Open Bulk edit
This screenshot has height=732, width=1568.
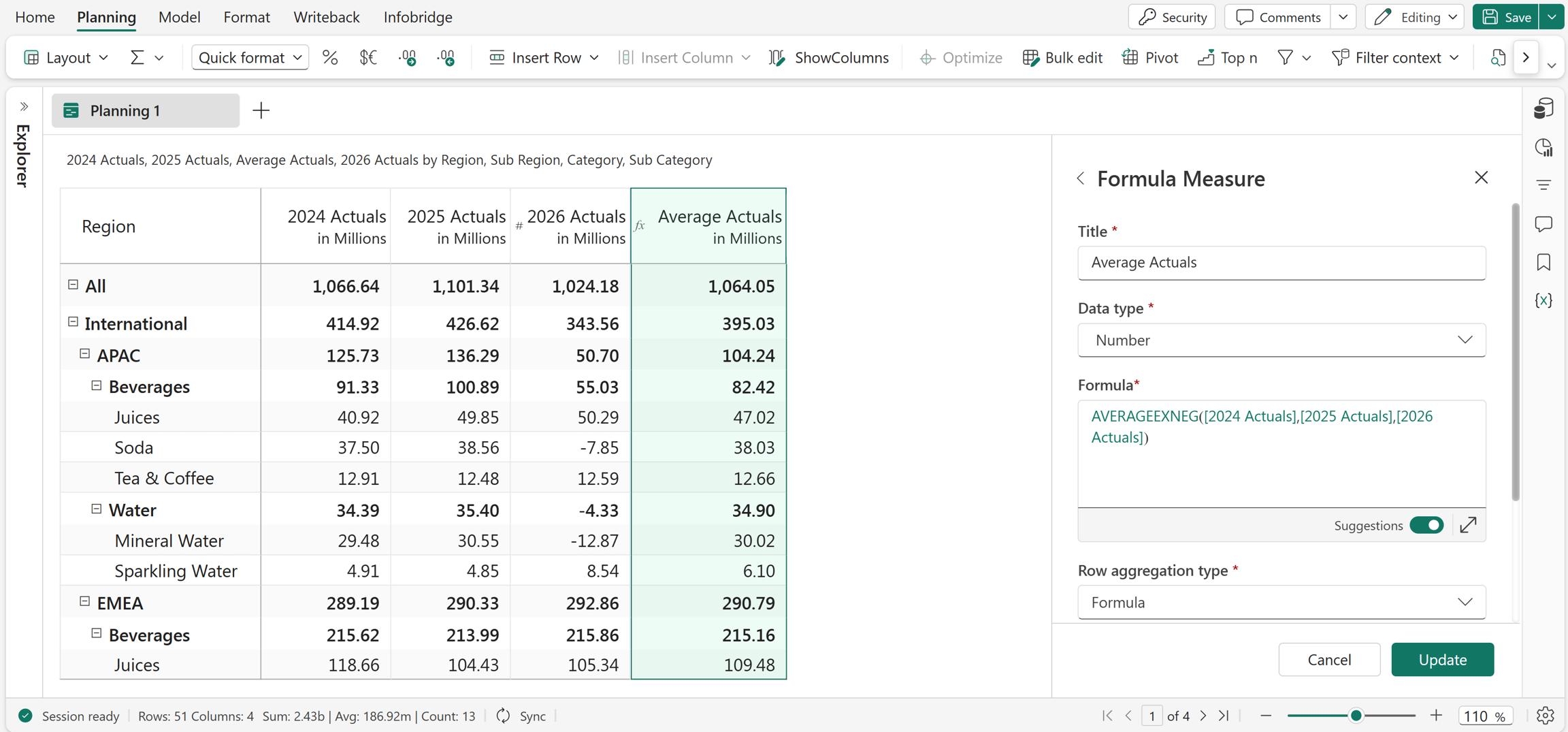(1062, 58)
